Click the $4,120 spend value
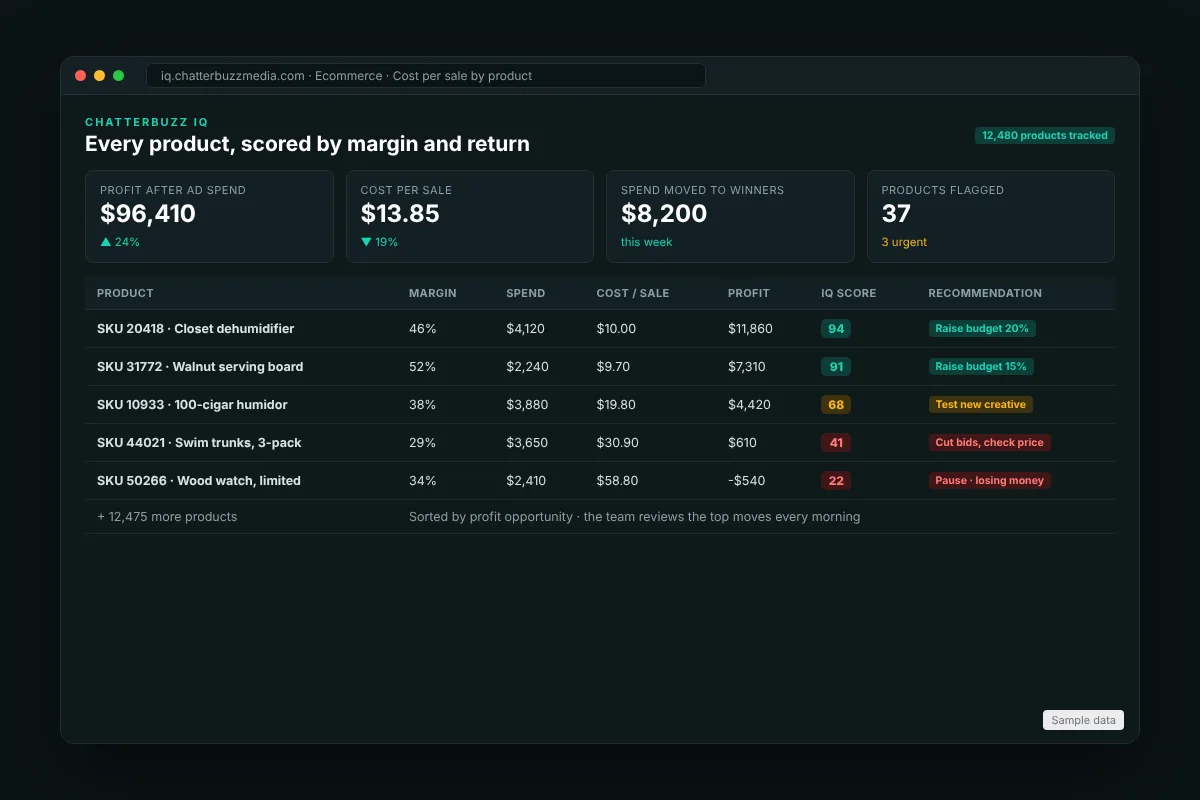This screenshot has width=1200, height=800. pyautogui.click(x=527, y=329)
